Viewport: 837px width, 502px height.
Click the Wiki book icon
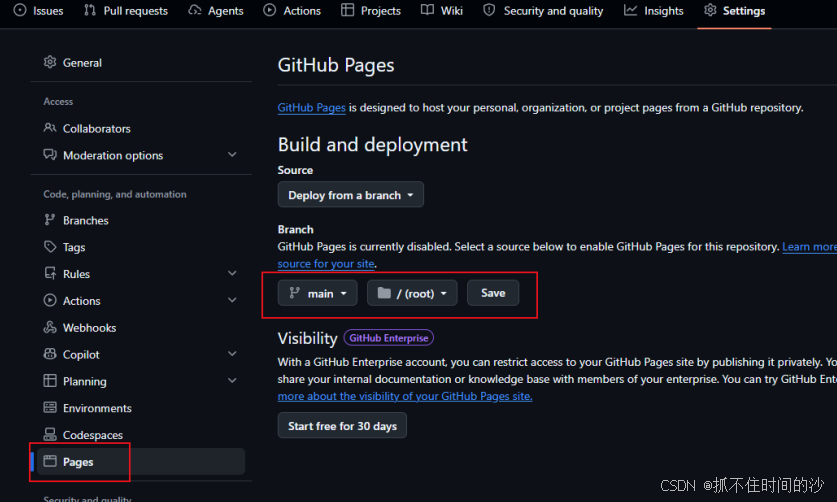click(427, 10)
